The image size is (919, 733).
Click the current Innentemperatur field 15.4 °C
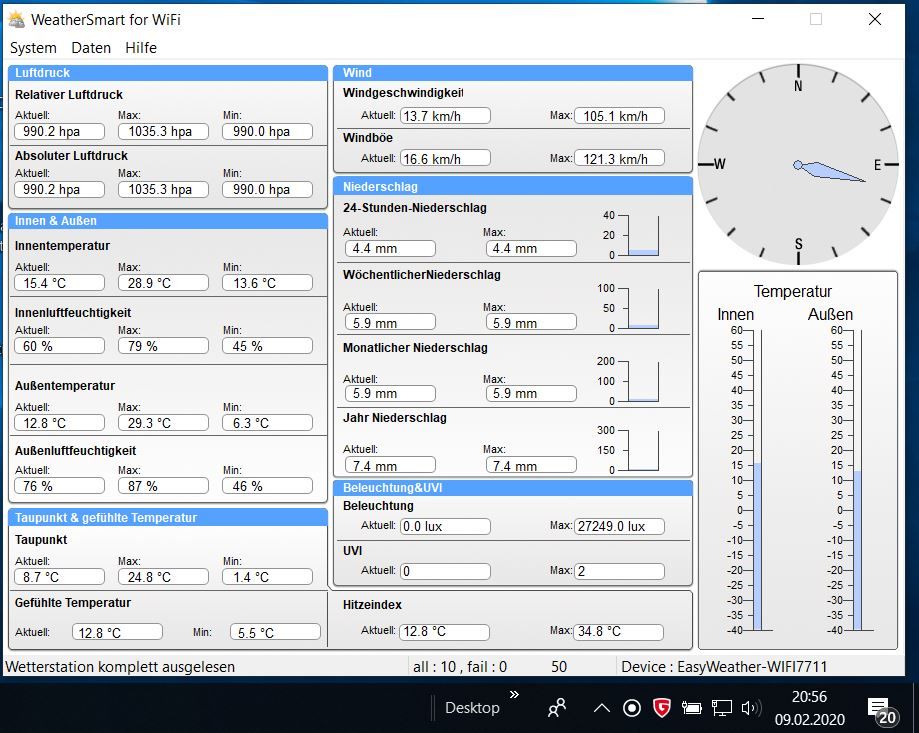pyautogui.click(x=60, y=283)
